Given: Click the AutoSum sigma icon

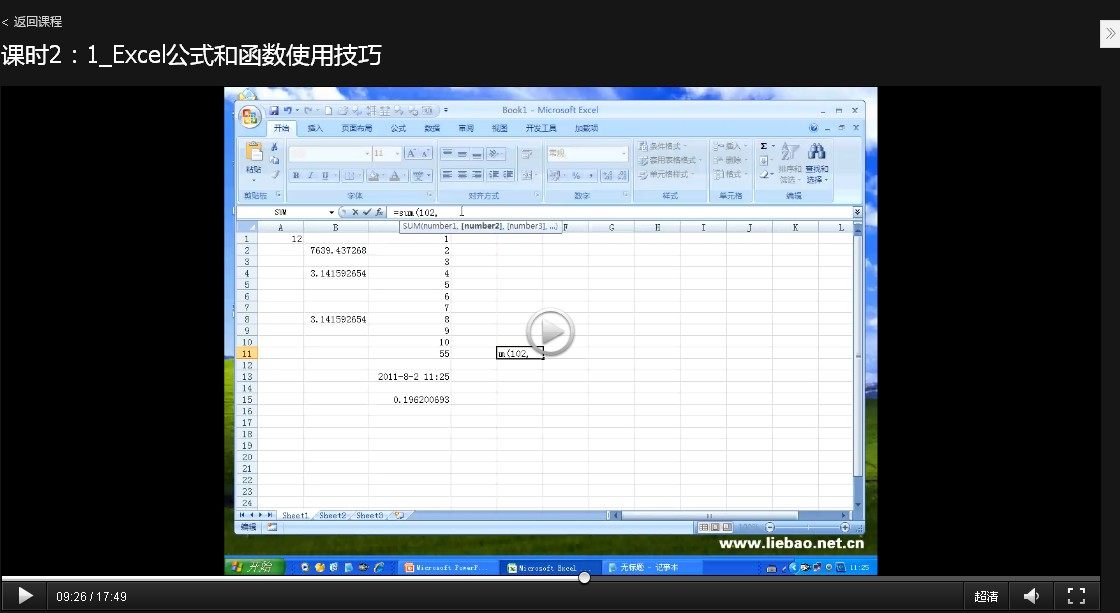Looking at the screenshot, I should tap(764, 146).
